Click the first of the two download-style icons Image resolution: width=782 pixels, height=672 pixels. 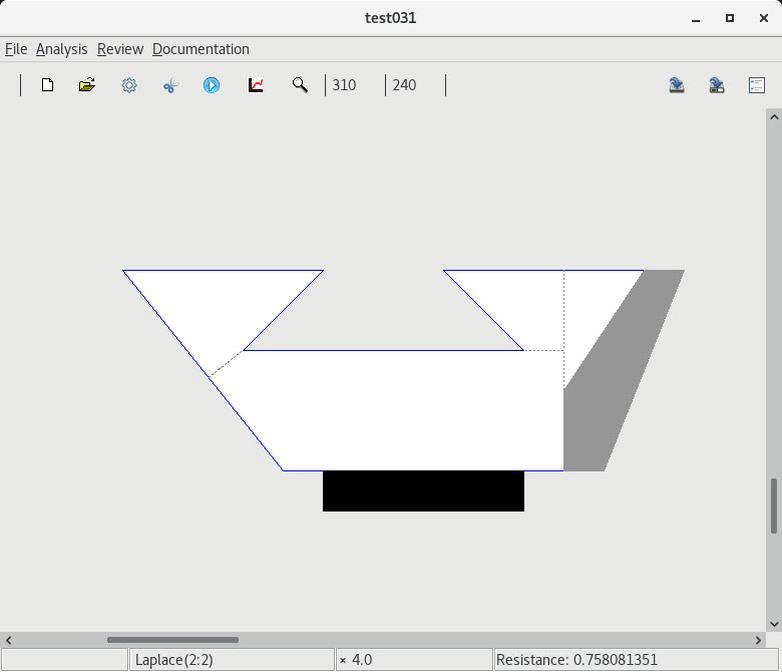(677, 85)
